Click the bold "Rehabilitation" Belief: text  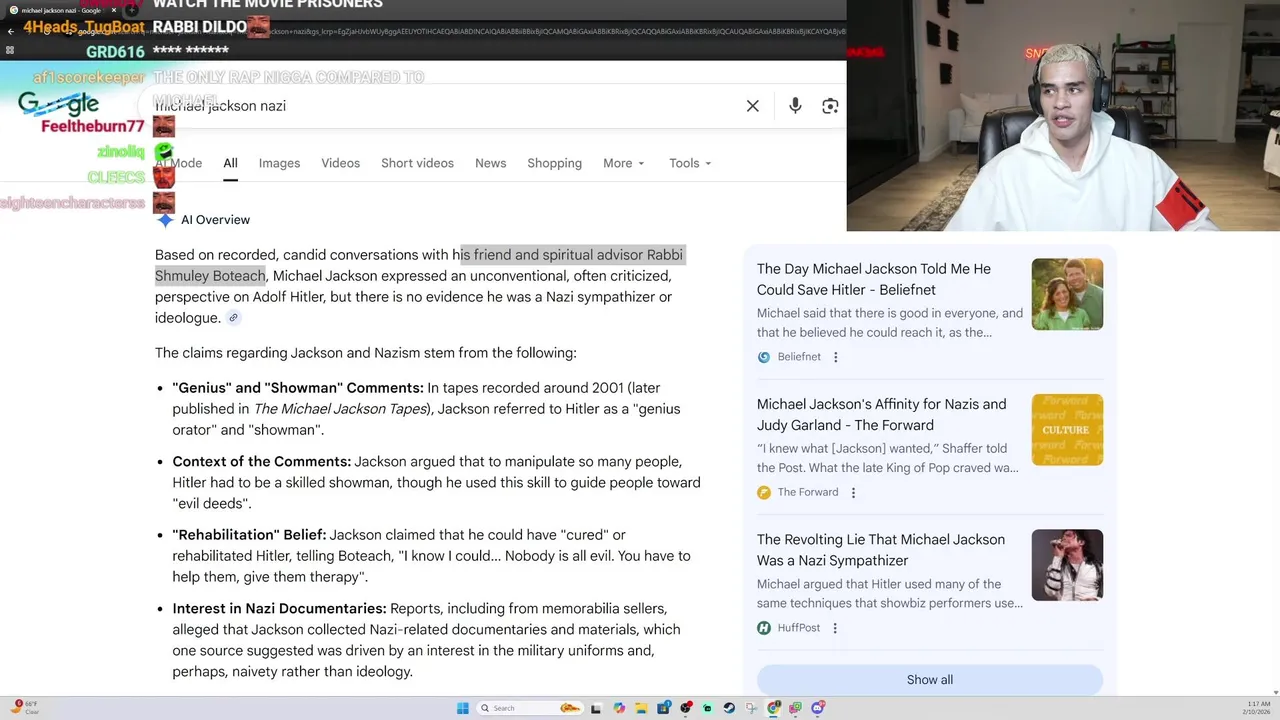coord(249,535)
